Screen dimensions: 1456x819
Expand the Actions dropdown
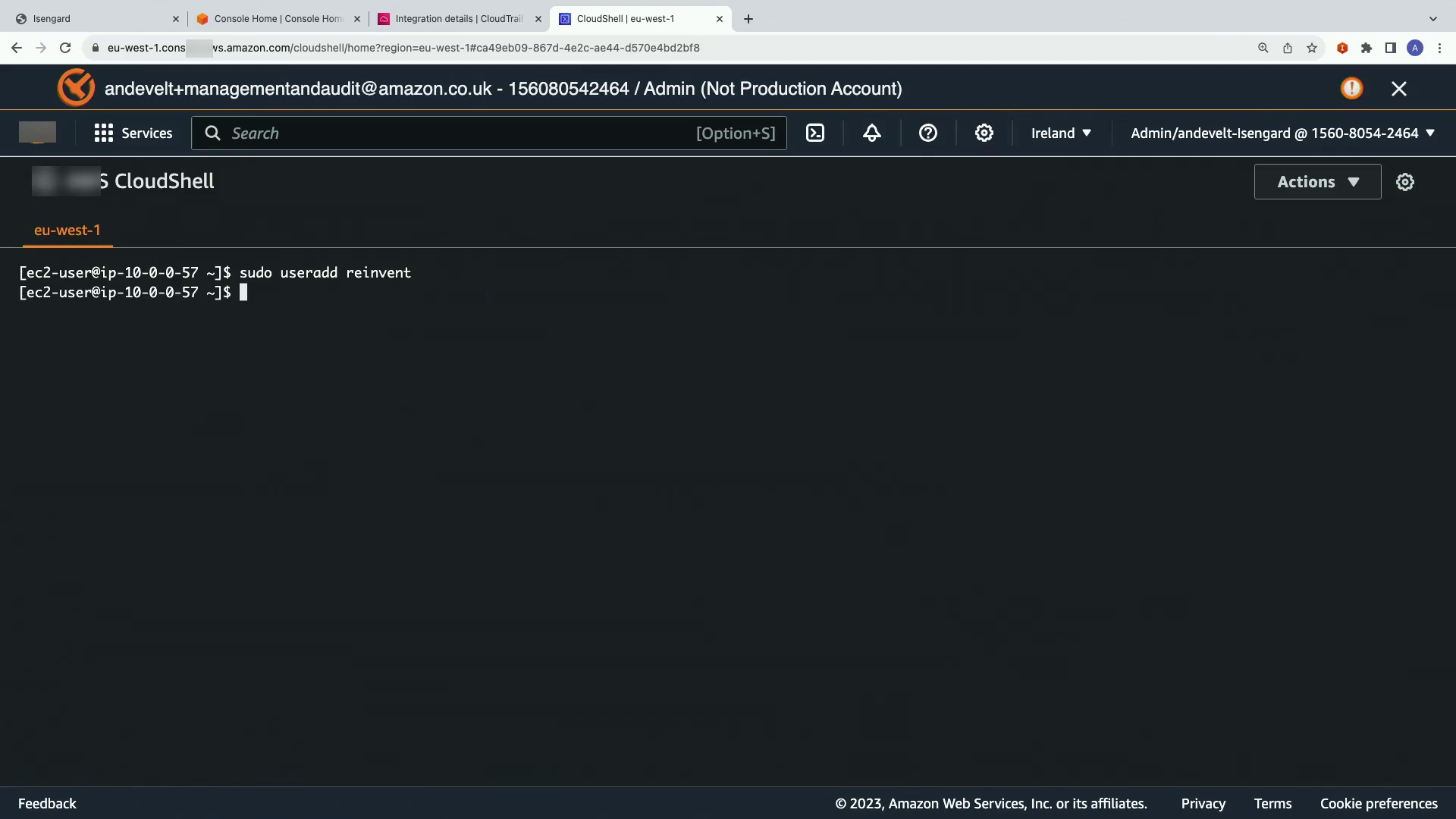pos(1318,182)
